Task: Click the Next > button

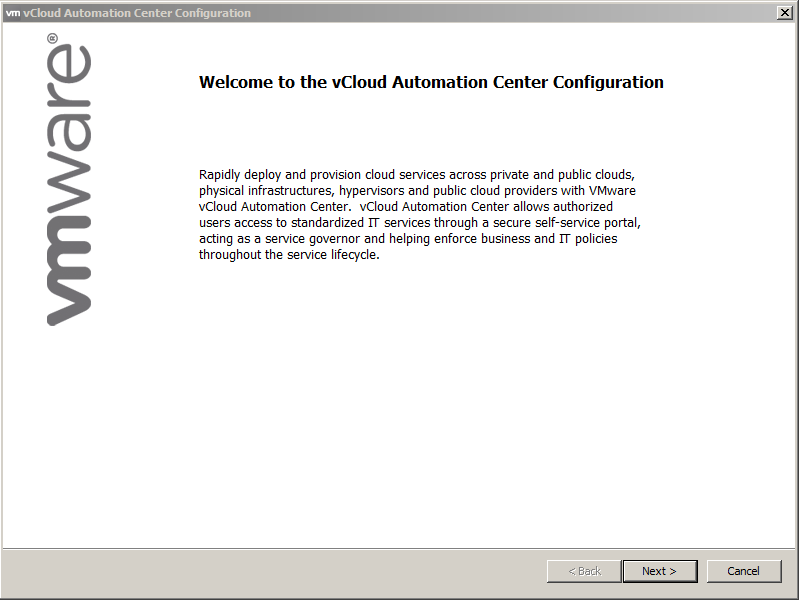Action: click(x=659, y=571)
